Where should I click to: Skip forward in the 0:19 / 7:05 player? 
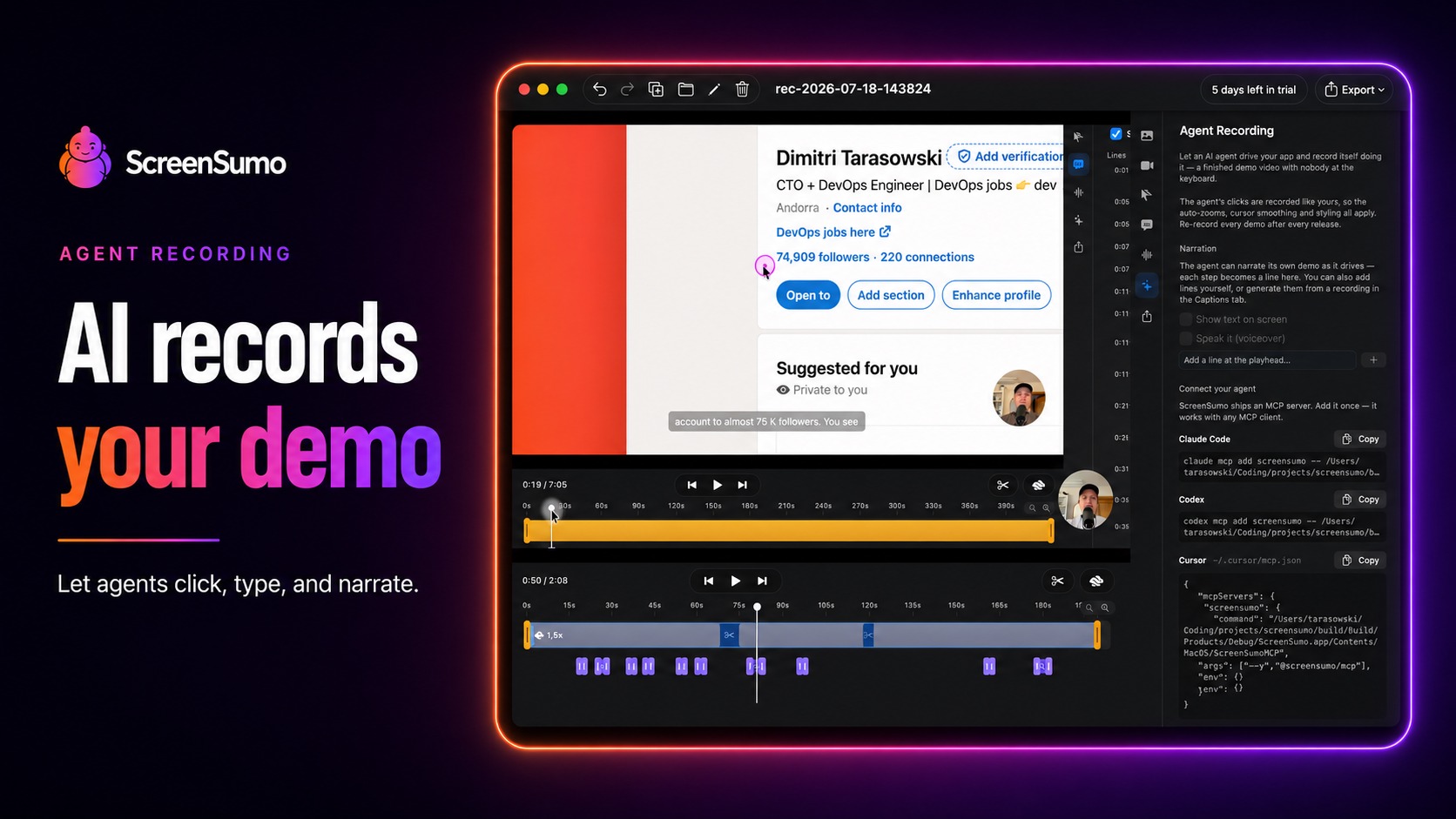(743, 485)
